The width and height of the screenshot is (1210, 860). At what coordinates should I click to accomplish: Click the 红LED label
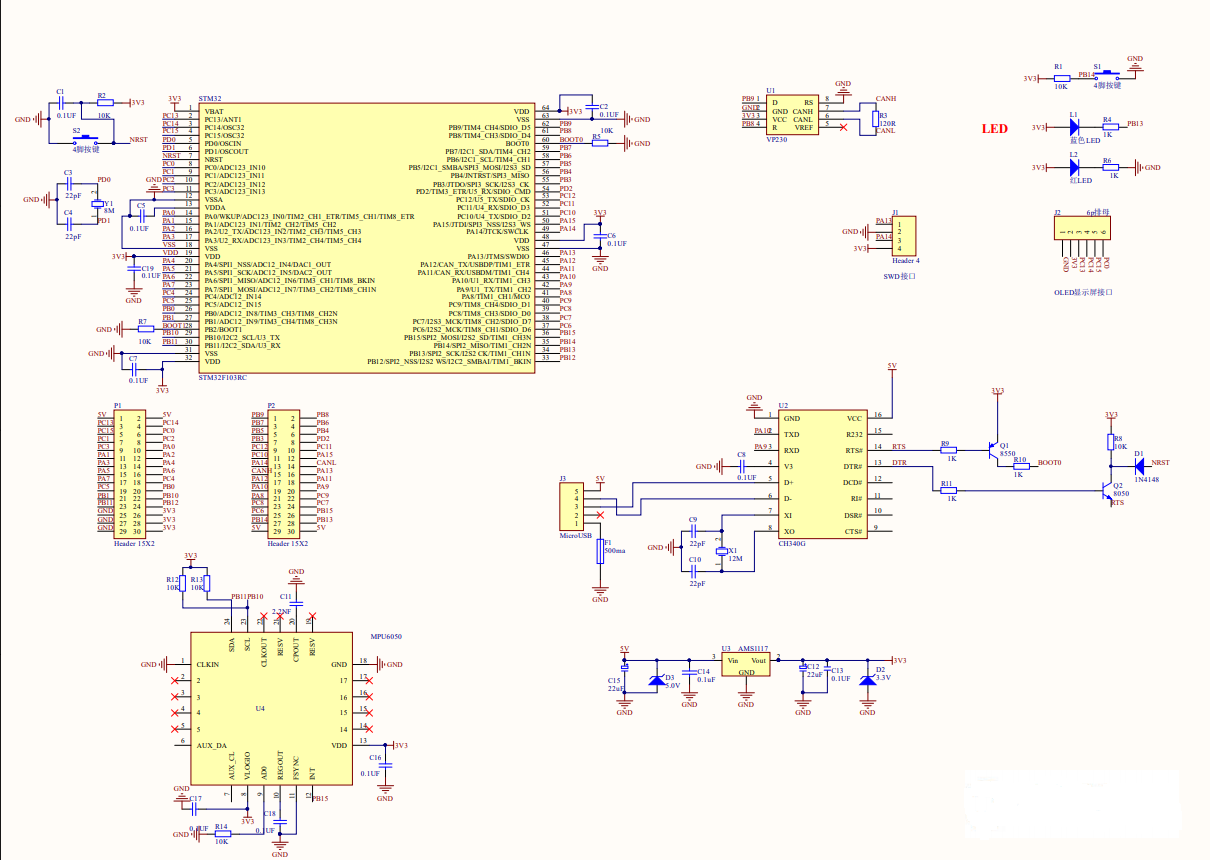(1081, 179)
